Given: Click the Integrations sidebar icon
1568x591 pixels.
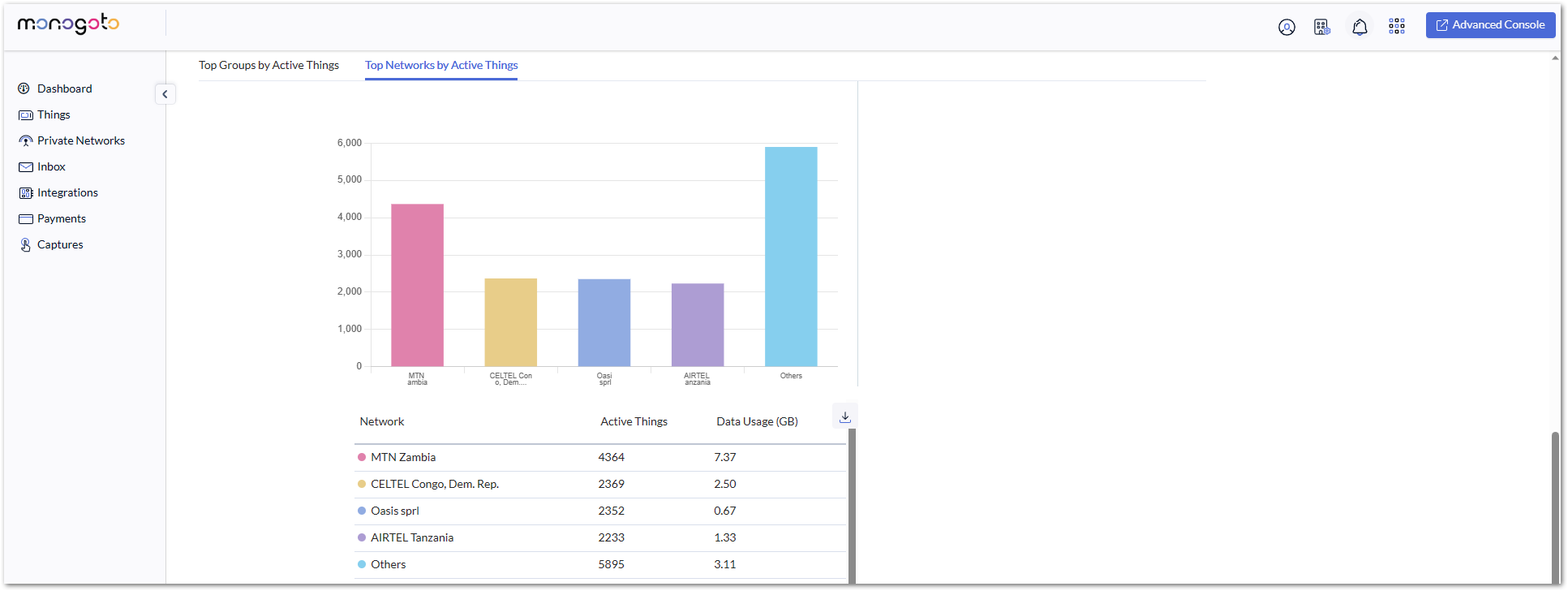Looking at the screenshot, I should [x=25, y=193].
